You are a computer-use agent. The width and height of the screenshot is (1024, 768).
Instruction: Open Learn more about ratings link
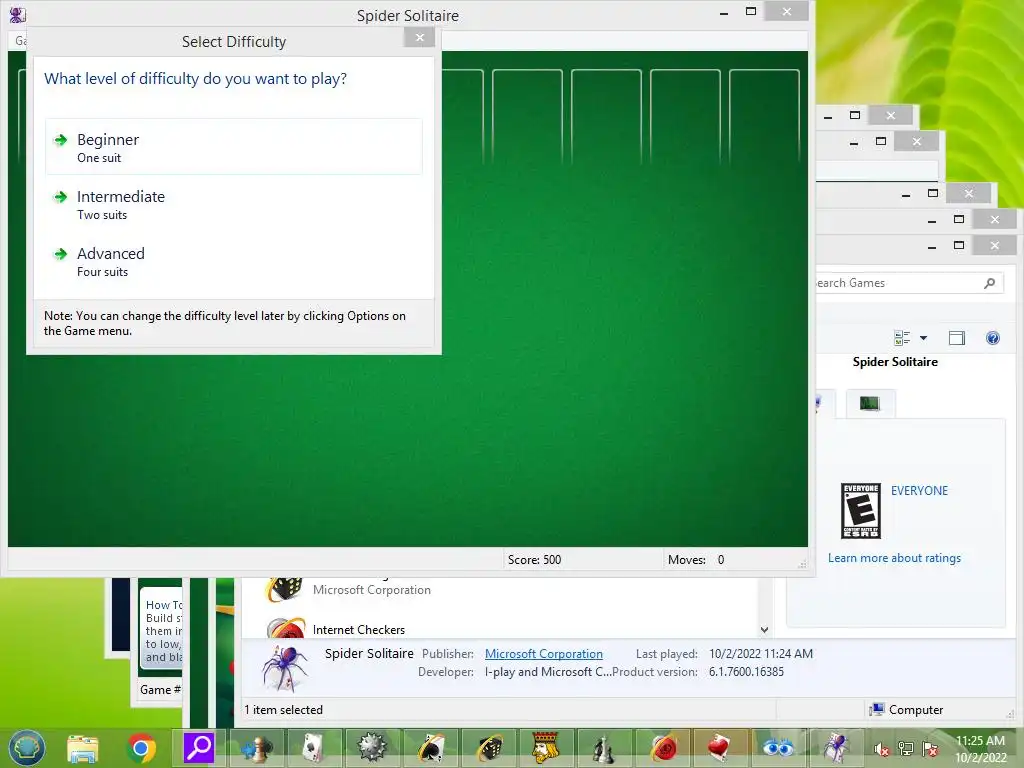[894, 558]
